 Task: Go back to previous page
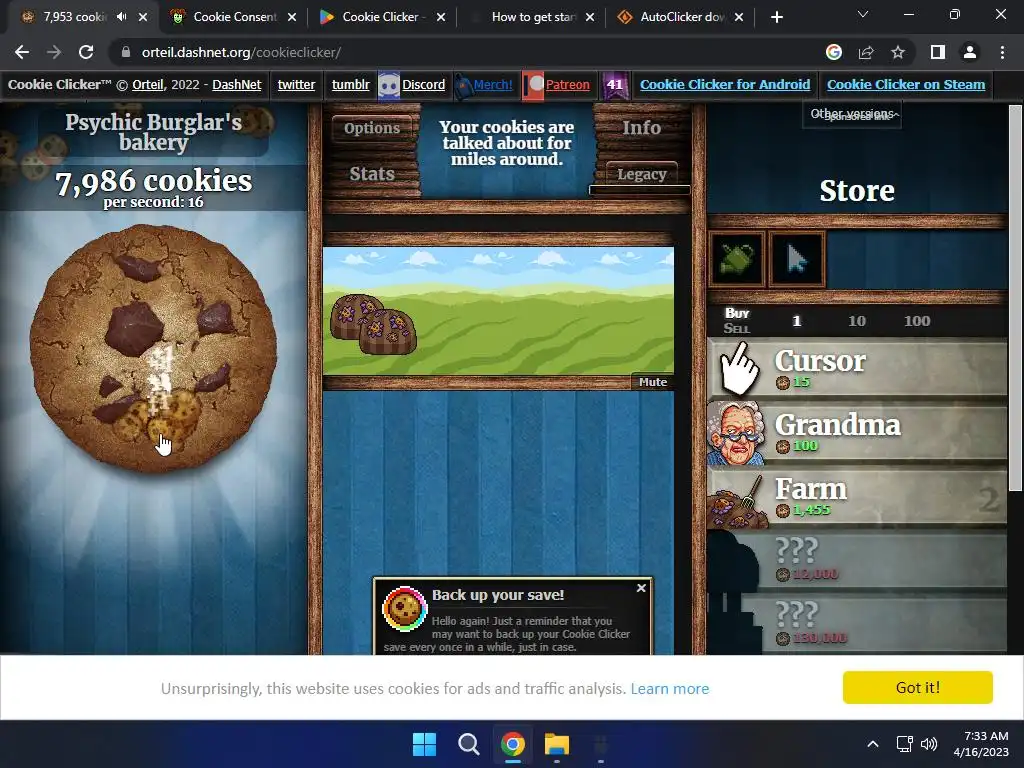pyautogui.click(x=22, y=52)
